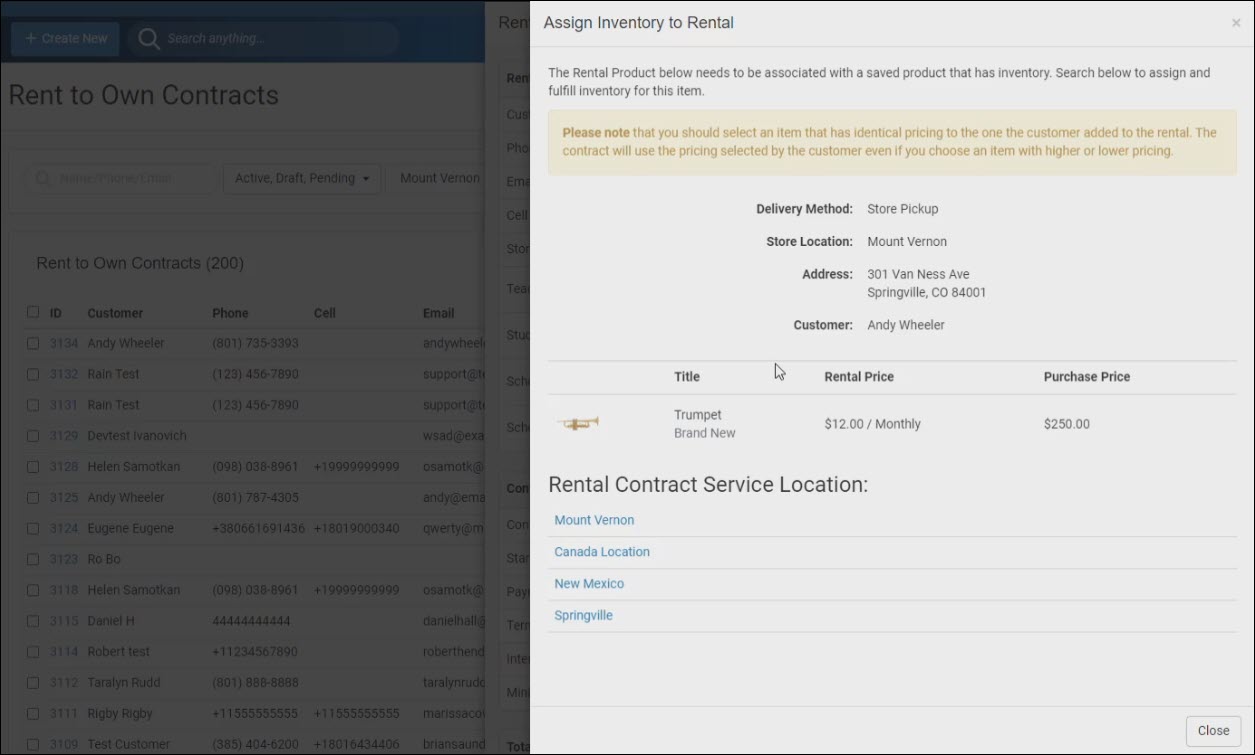Click phone number (098) 038-8961 for contract 3128
The height and width of the screenshot is (755, 1255).
(x=255, y=467)
